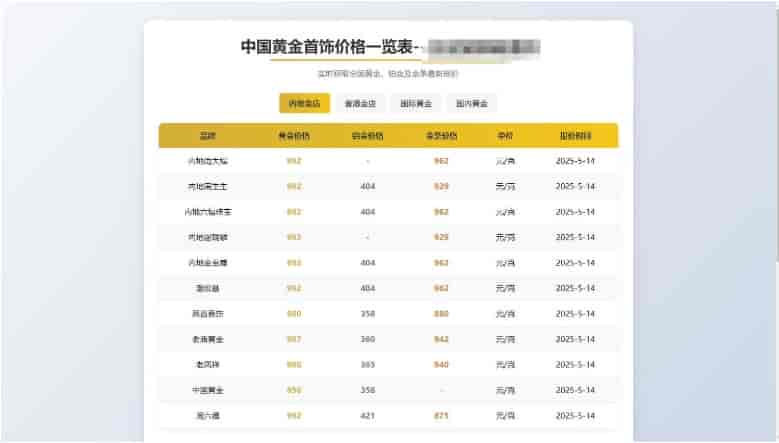Open the 国际黄金 tab
779x443 pixels.
point(416,103)
